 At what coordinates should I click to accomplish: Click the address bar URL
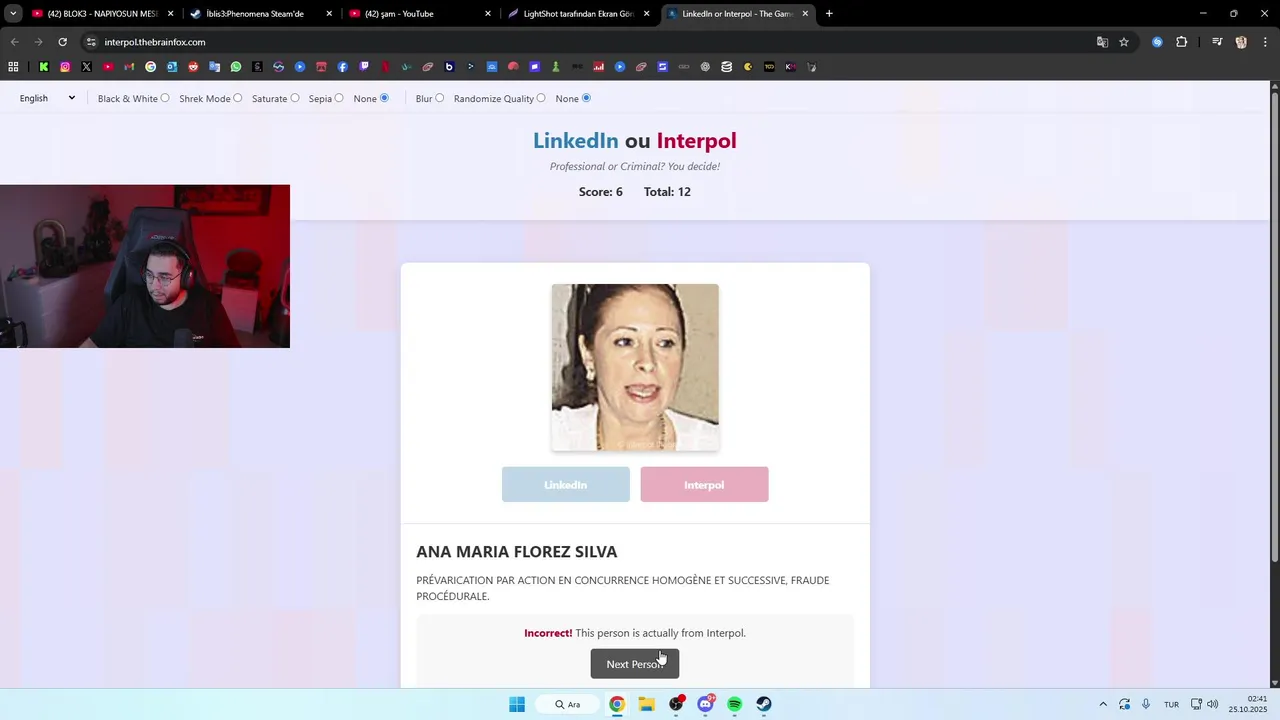155,42
